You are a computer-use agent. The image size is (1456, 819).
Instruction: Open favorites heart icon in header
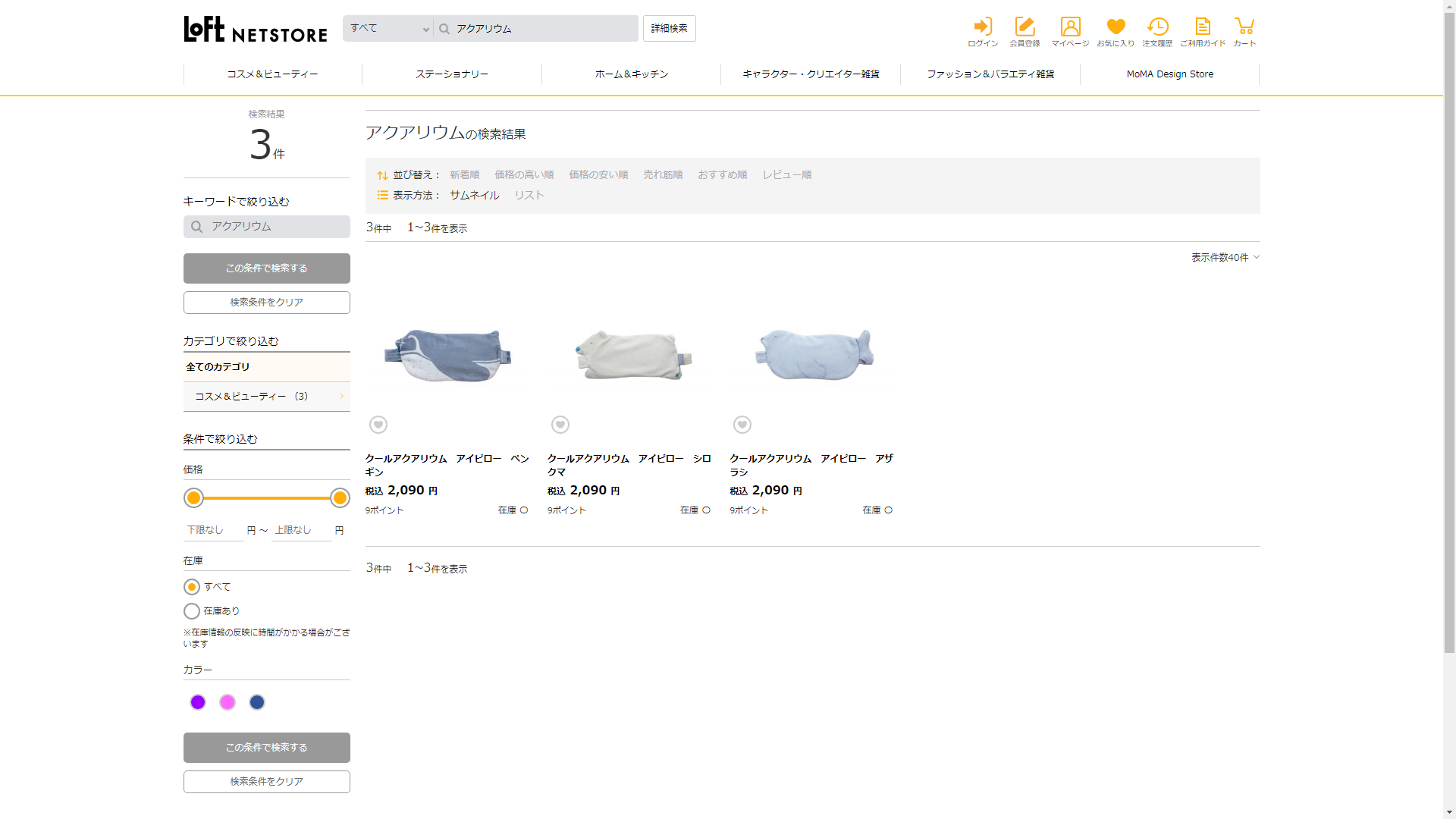tap(1116, 27)
